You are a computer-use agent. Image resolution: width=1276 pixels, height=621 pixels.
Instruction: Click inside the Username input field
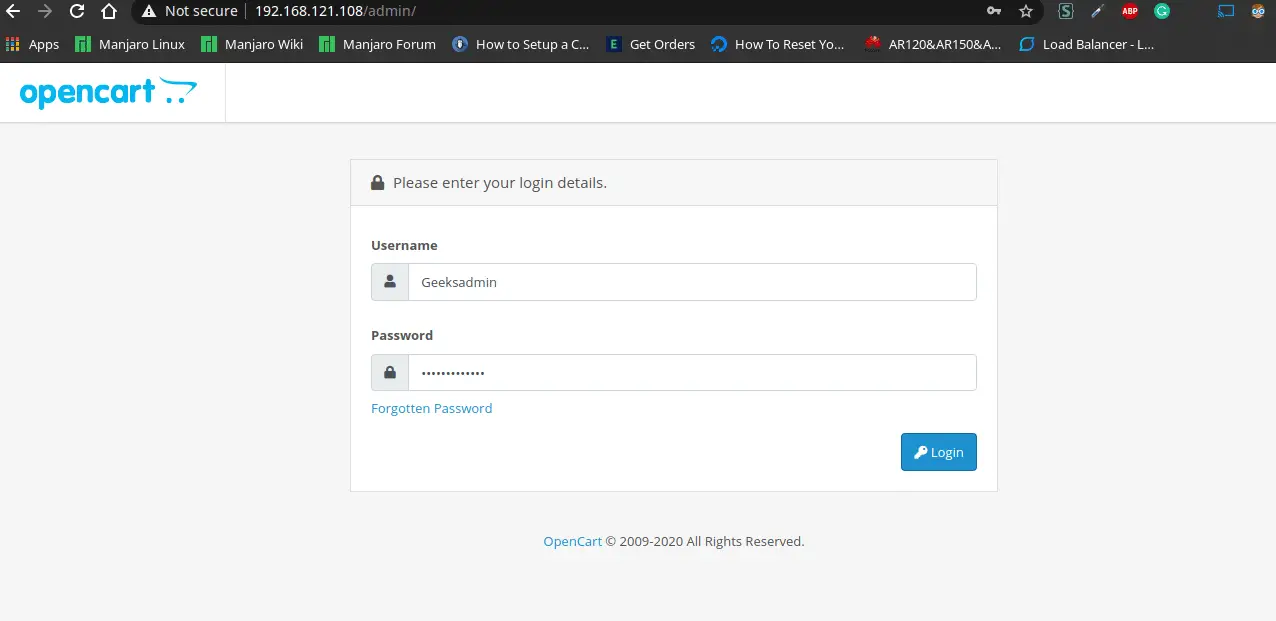coord(692,281)
